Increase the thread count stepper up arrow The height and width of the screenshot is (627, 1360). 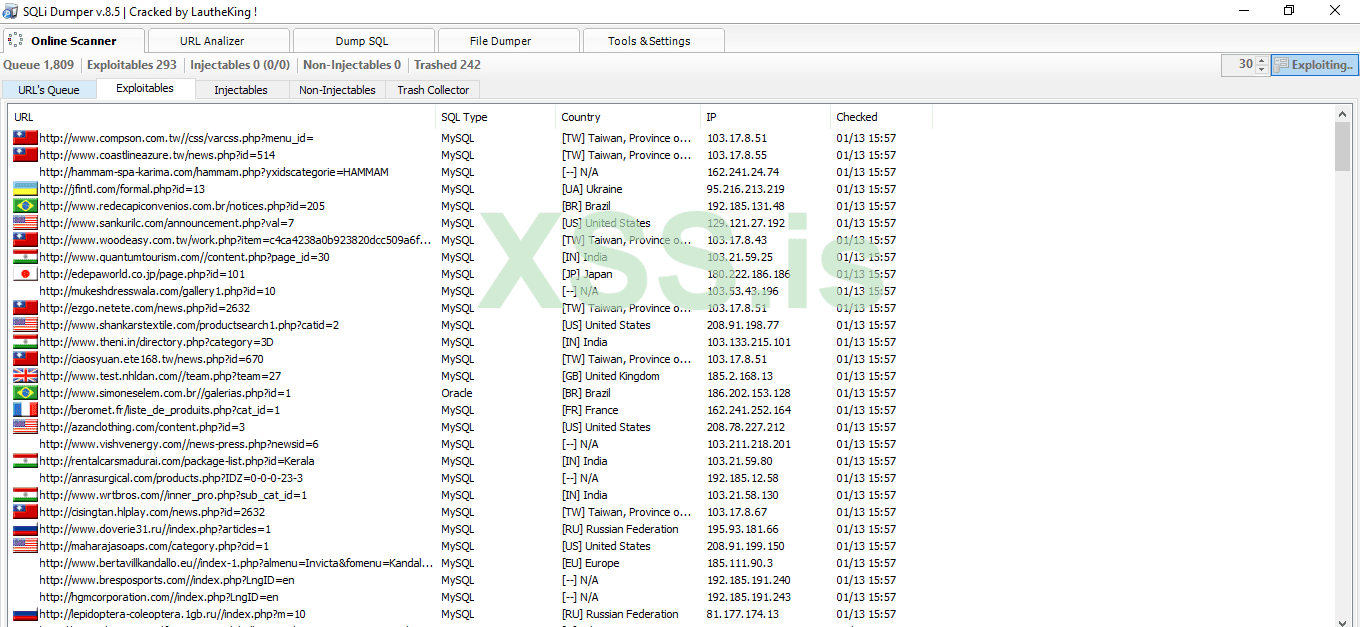pos(1262,60)
